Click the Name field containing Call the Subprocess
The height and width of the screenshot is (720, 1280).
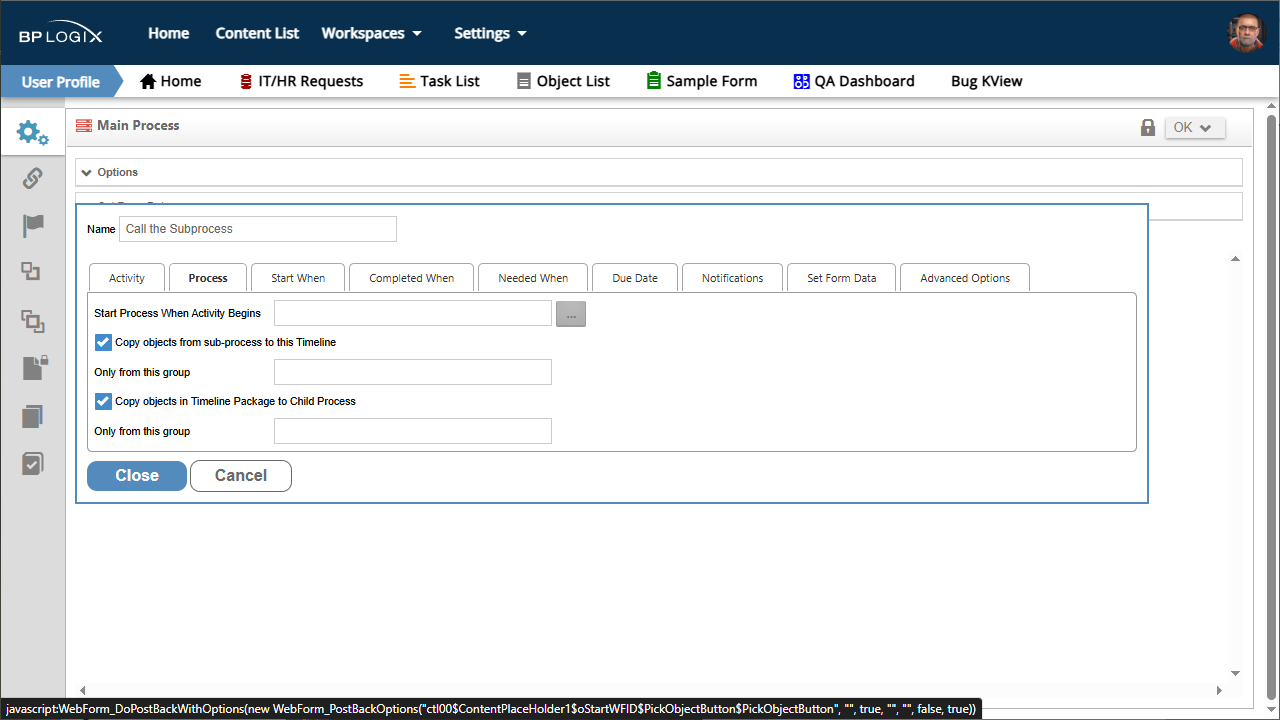(x=258, y=229)
